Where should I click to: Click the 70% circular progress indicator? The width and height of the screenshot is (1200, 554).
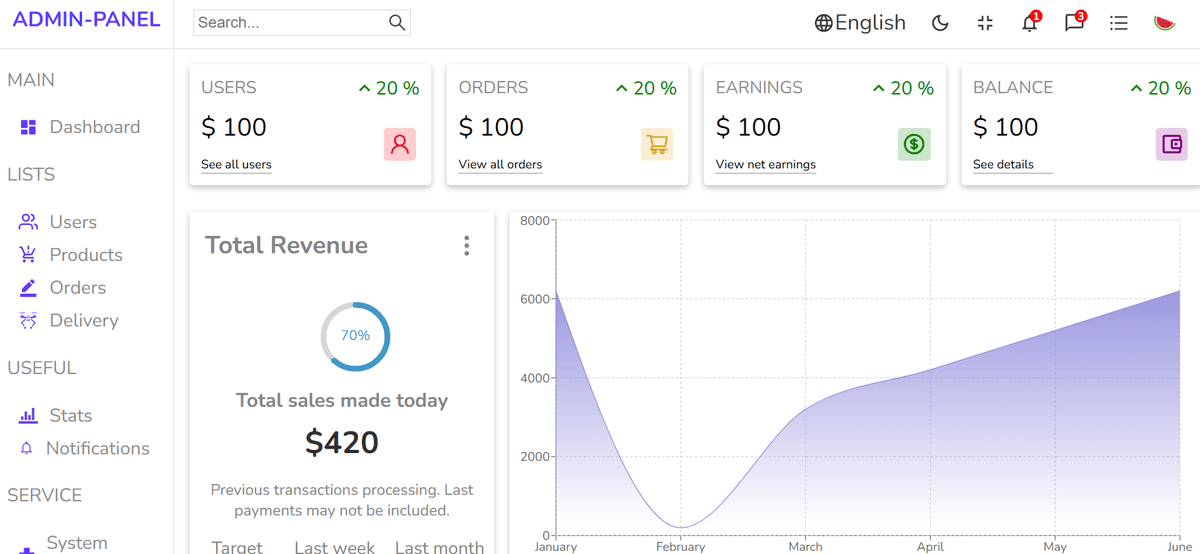[355, 336]
